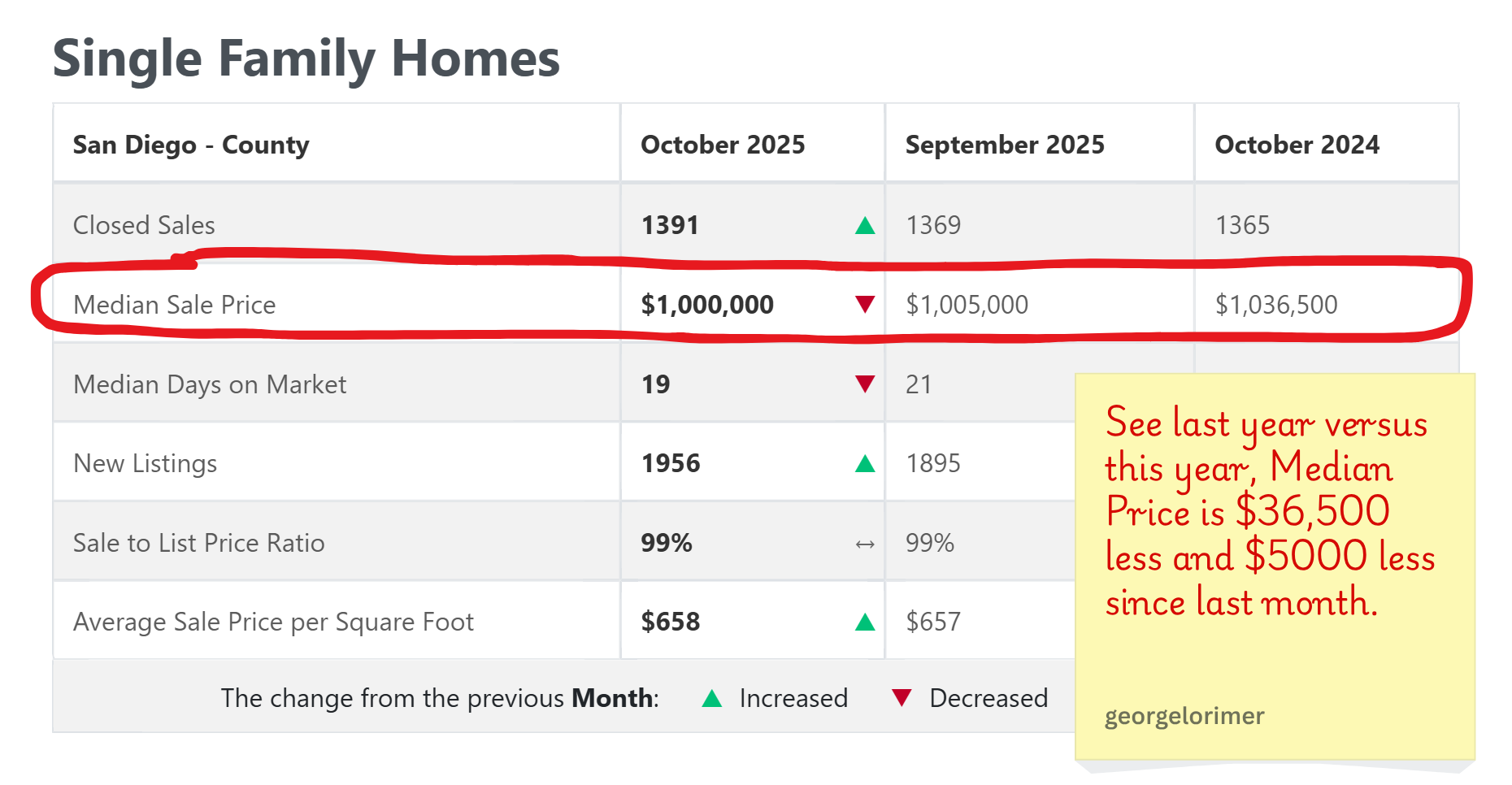This screenshot has height=785, width=1512.
Task: Click the Average Sale Price per Square Foot label
Action: (273, 622)
